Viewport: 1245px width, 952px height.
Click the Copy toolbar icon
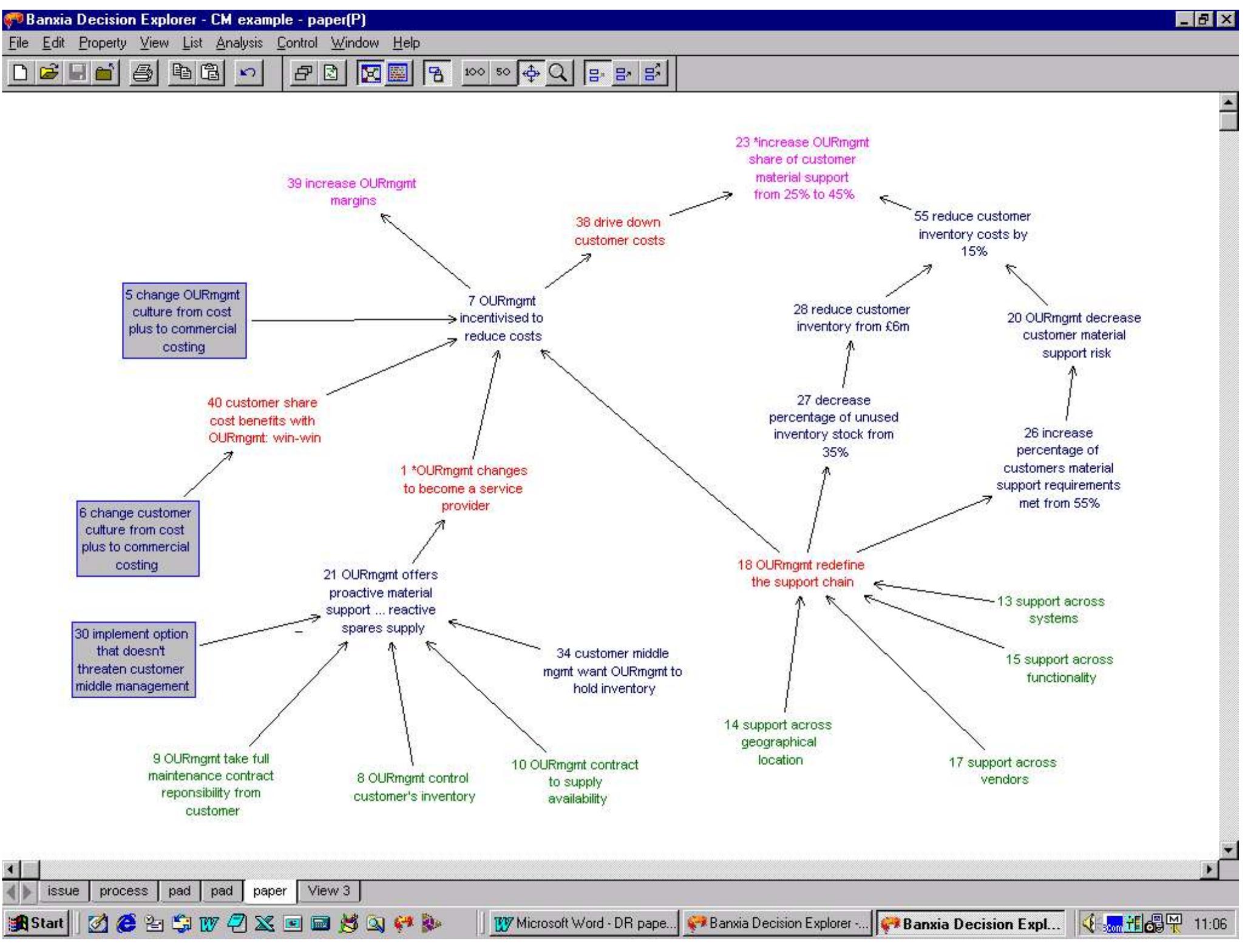coord(181,73)
